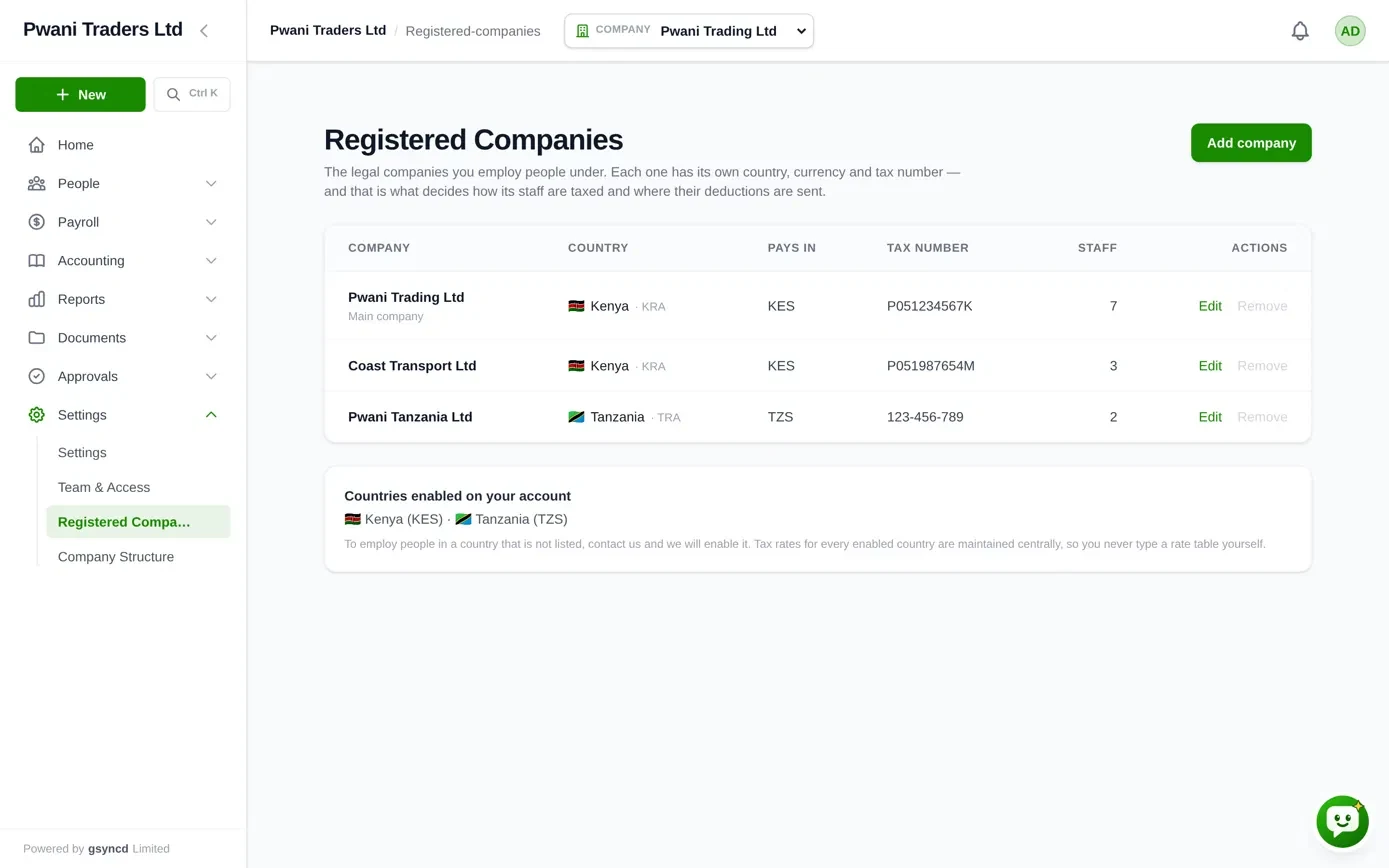Click the Add company button
This screenshot has width=1389, height=868.
click(x=1251, y=143)
